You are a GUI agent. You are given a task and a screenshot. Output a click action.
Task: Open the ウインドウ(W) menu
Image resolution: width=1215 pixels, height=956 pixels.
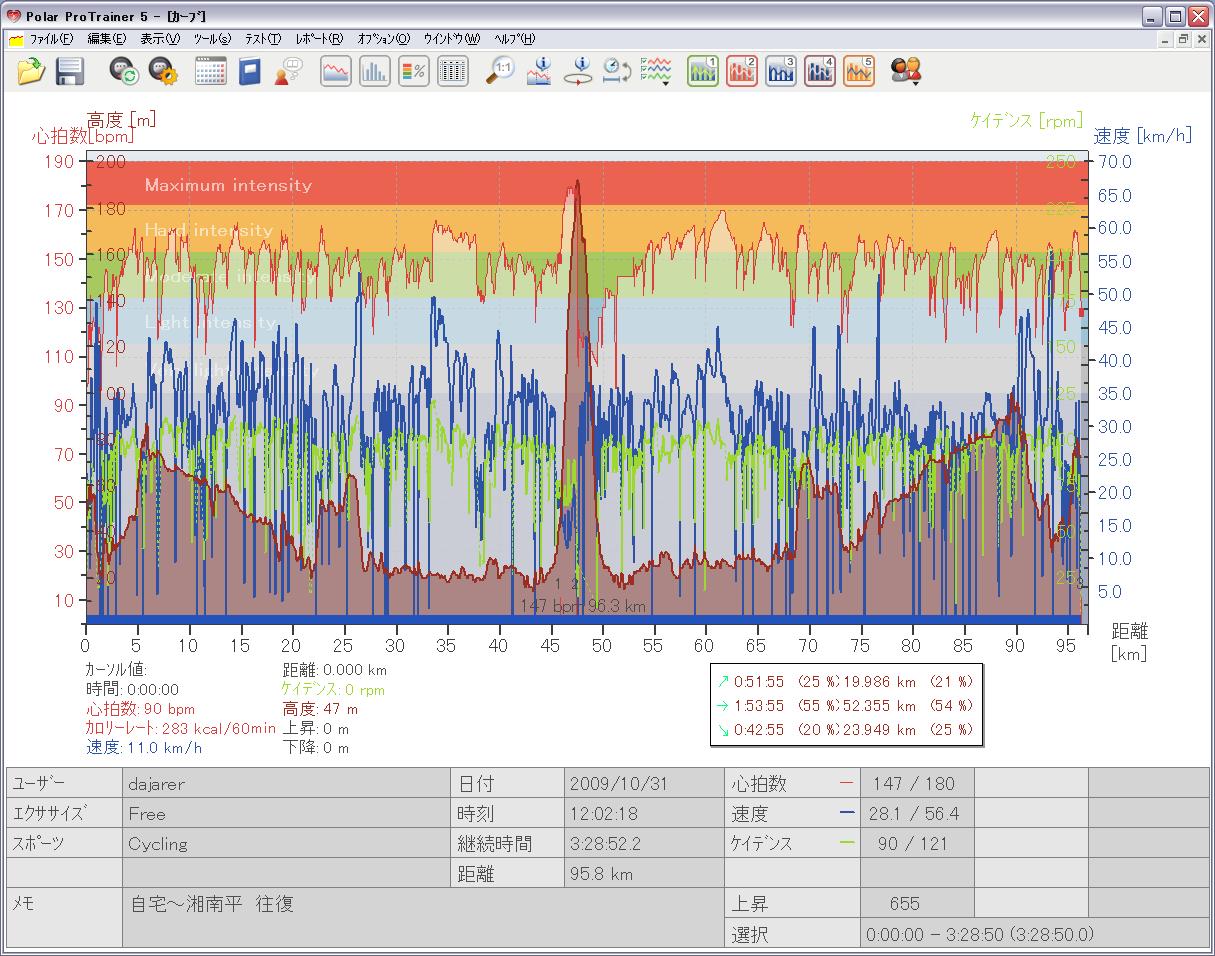[452, 39]
